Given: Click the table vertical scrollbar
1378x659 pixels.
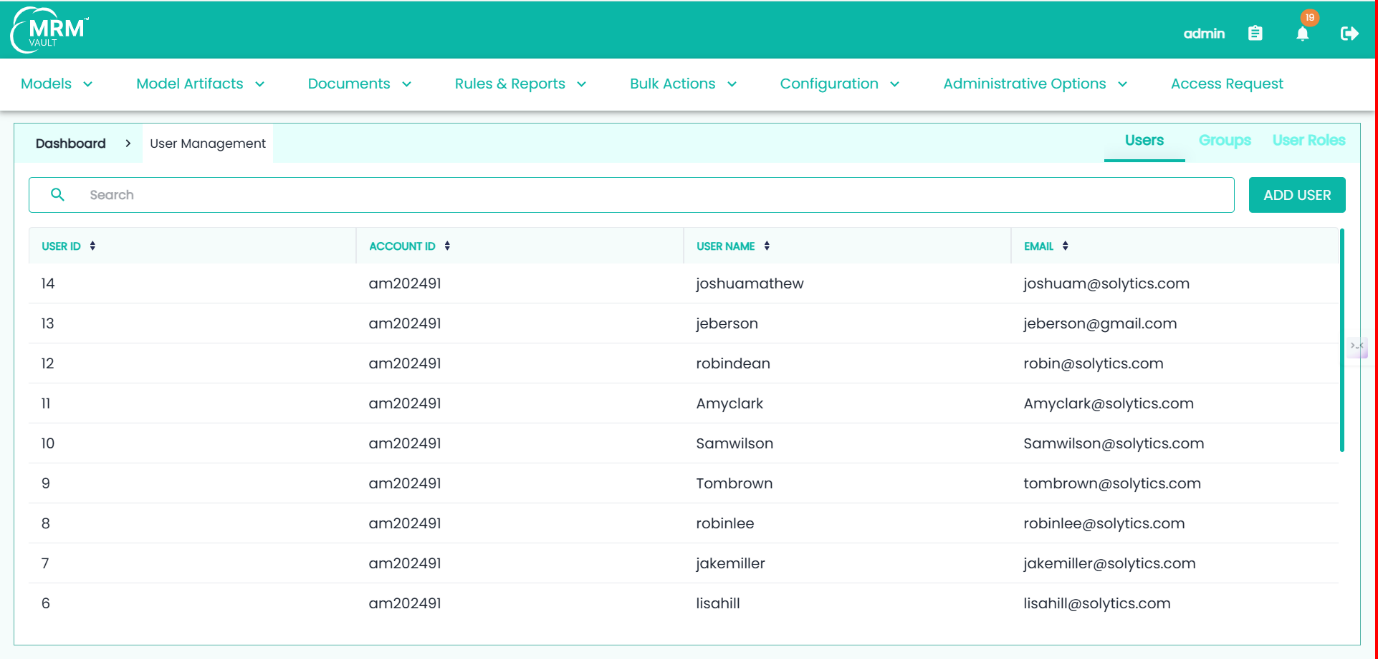Looking at the screenshot, I should [x=1341, y=340].
